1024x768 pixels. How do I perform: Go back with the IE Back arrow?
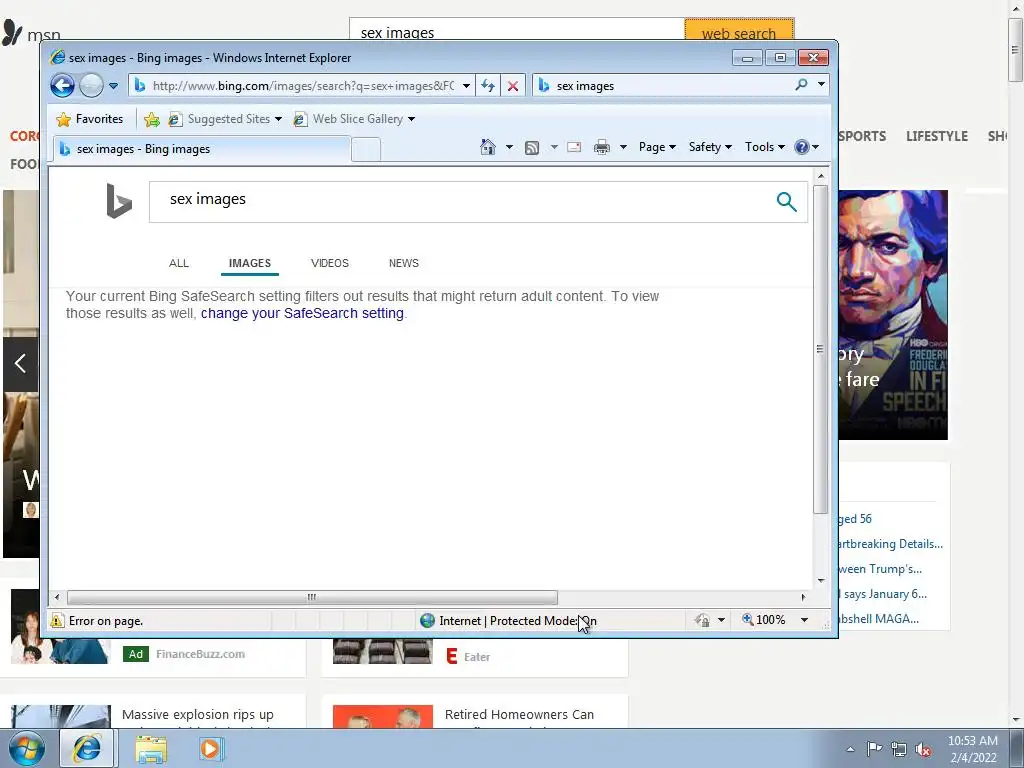[x=63, y=86]
